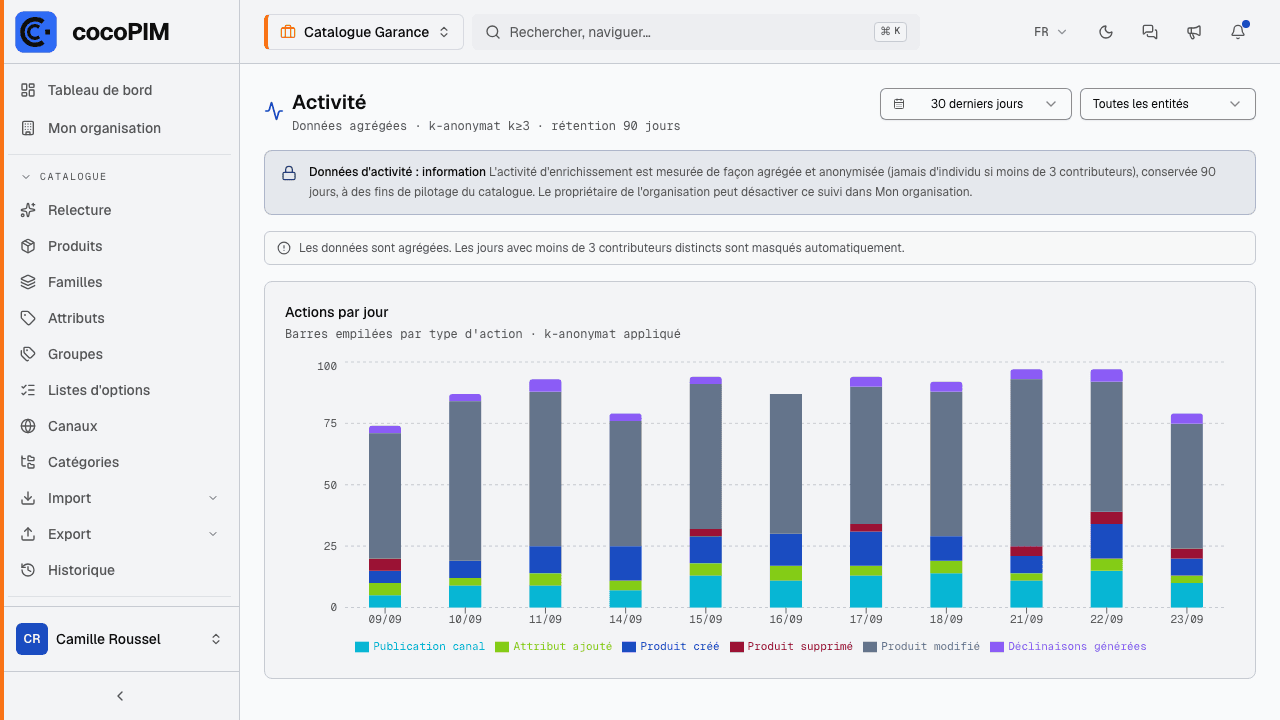Expand the Import submenu chevron
This screenshot has height=720, width=1280.
click(213, 498)
